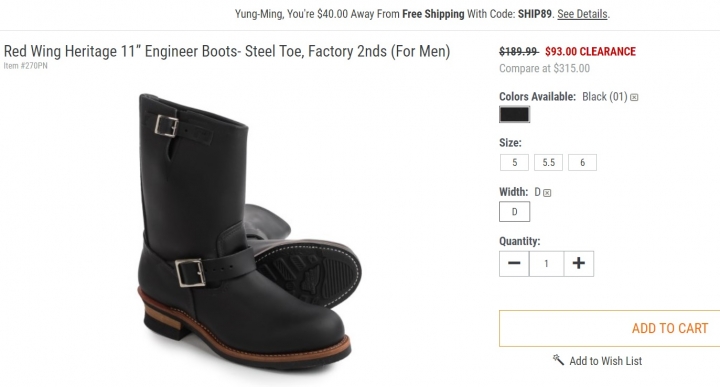Add the boots to cart

[610, 328]
